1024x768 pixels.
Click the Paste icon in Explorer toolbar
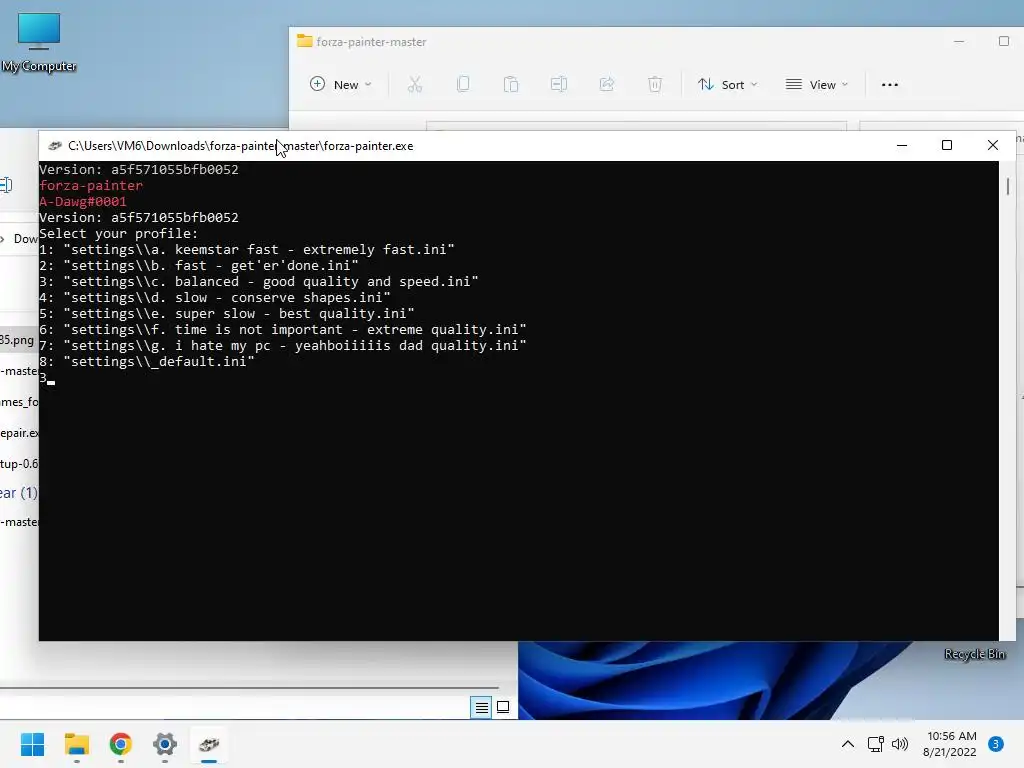tap(511, 84)
